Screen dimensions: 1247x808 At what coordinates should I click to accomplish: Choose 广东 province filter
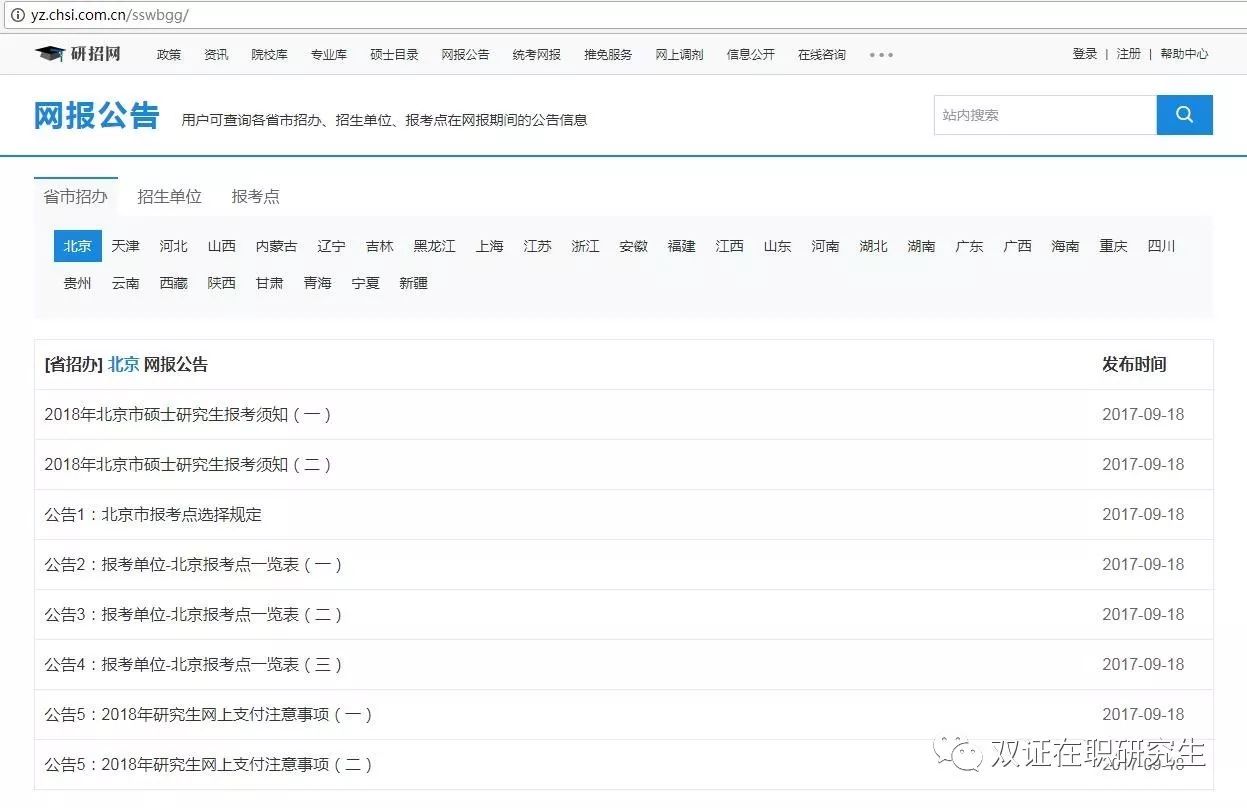click(969, 246)
